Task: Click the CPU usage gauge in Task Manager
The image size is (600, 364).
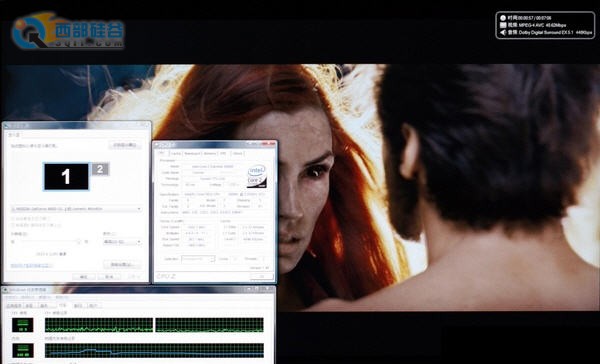Action: pyautogui.click(x=23, y=325)
